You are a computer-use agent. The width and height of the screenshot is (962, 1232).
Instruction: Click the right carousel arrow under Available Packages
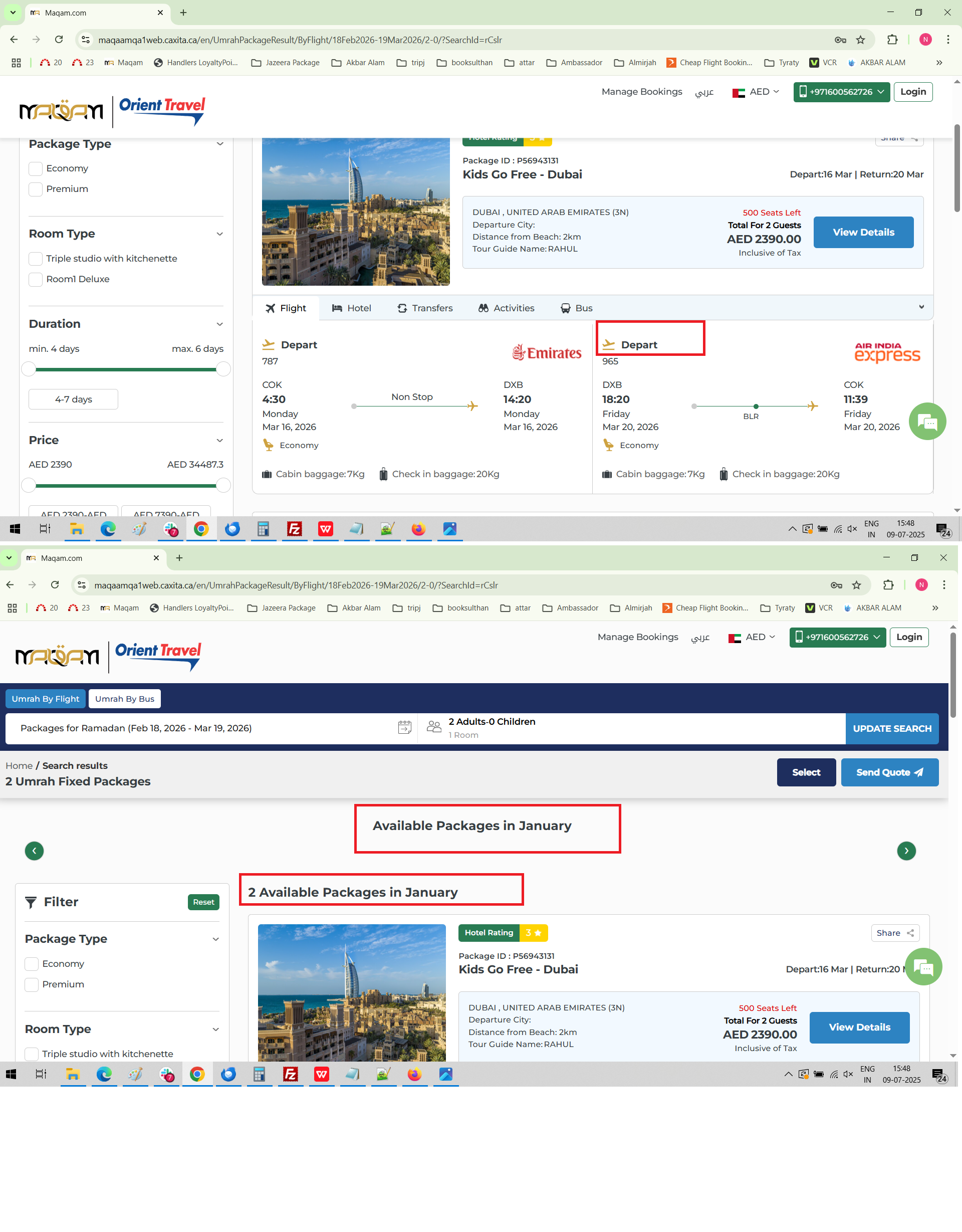click(906, 850)
